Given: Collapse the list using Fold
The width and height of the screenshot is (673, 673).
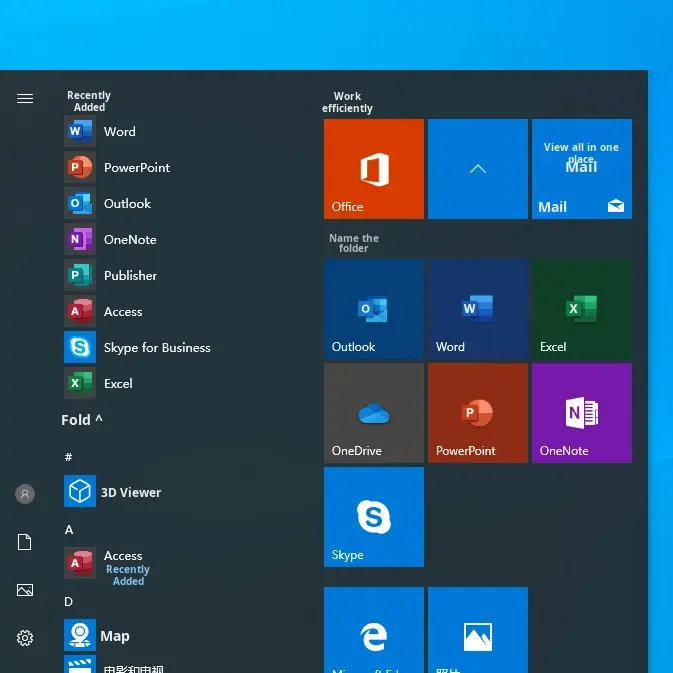Looking at the screenshot, I should (x=82, y=420).
